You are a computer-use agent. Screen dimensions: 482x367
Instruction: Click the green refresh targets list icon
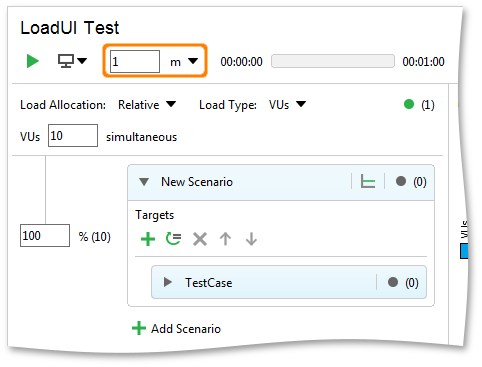point(173,239)
